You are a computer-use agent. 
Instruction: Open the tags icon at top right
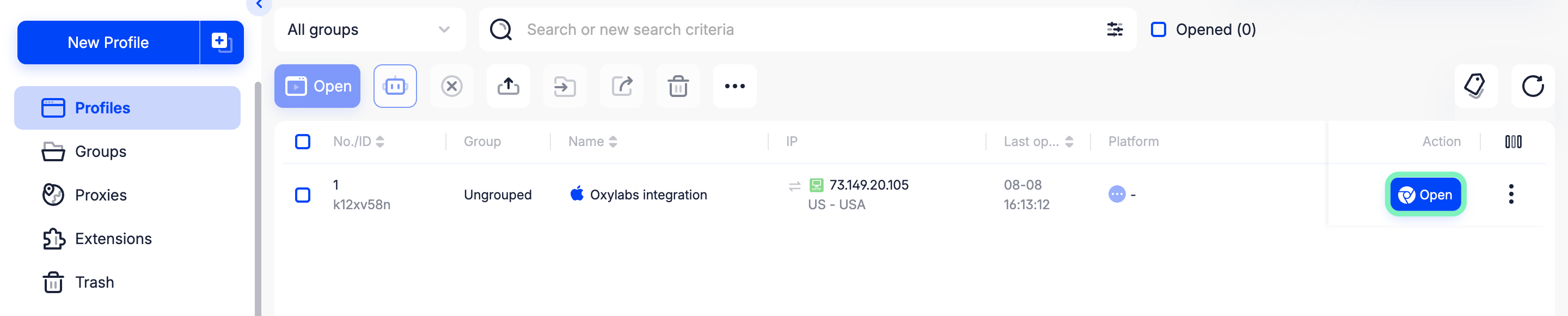coord(1475,86)
